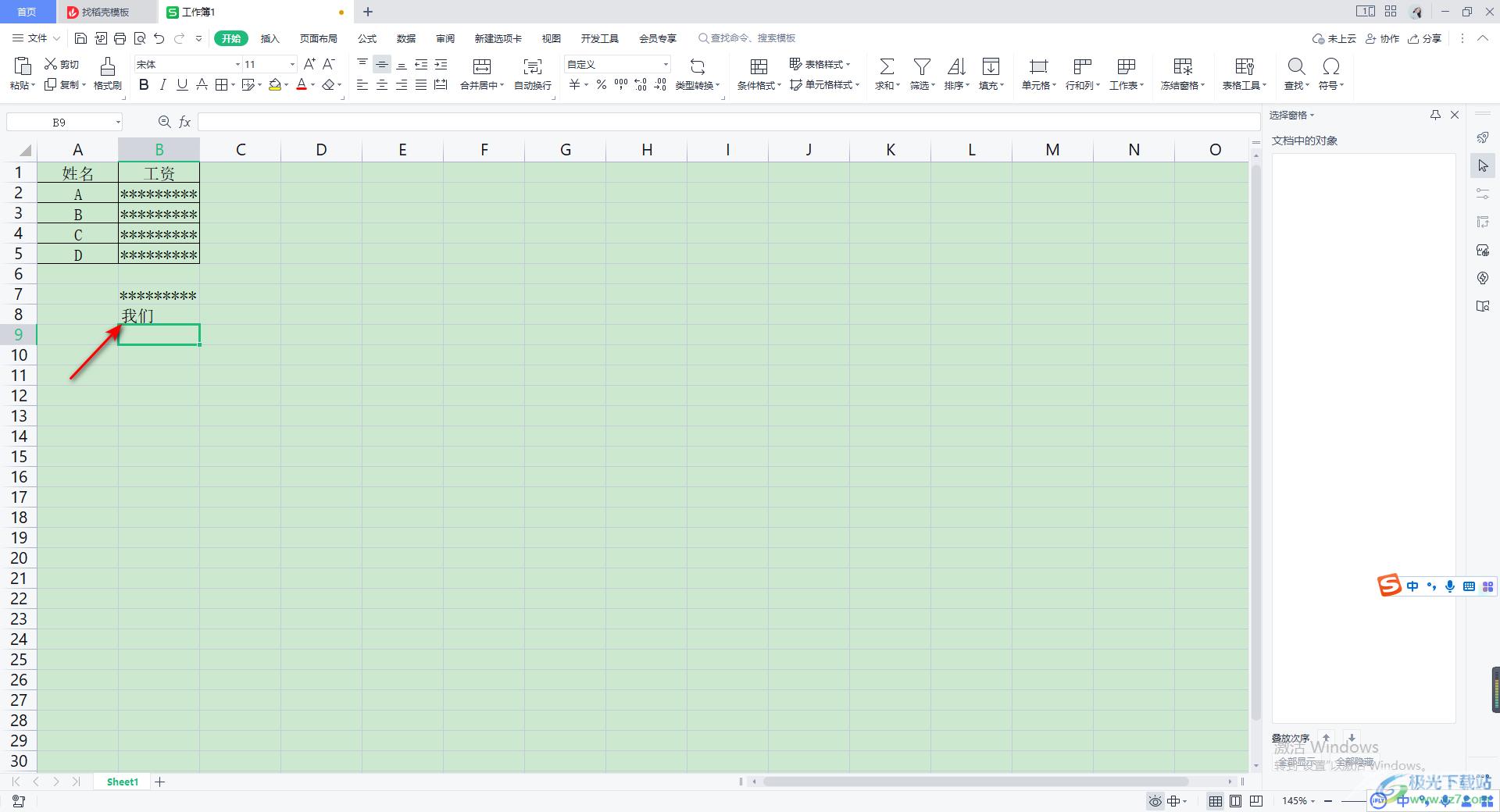This screenshot has width=1500, height=812.
Task: Toggle eye-protection mode icon in status bar
Action: click(1155, 801)
